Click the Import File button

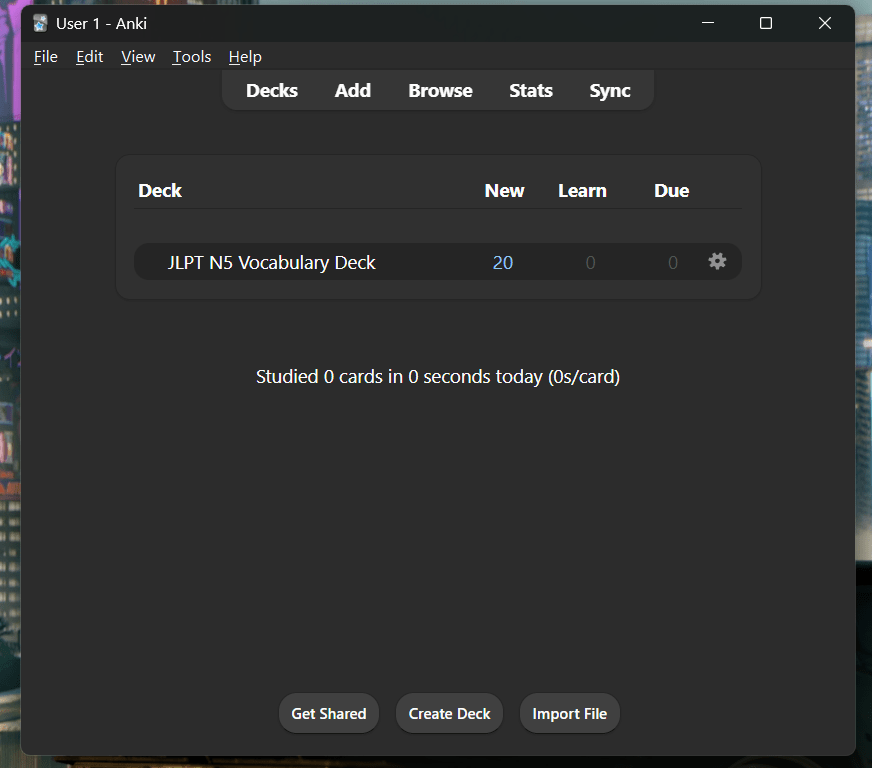pyautogui.click(x=569, y=714)
